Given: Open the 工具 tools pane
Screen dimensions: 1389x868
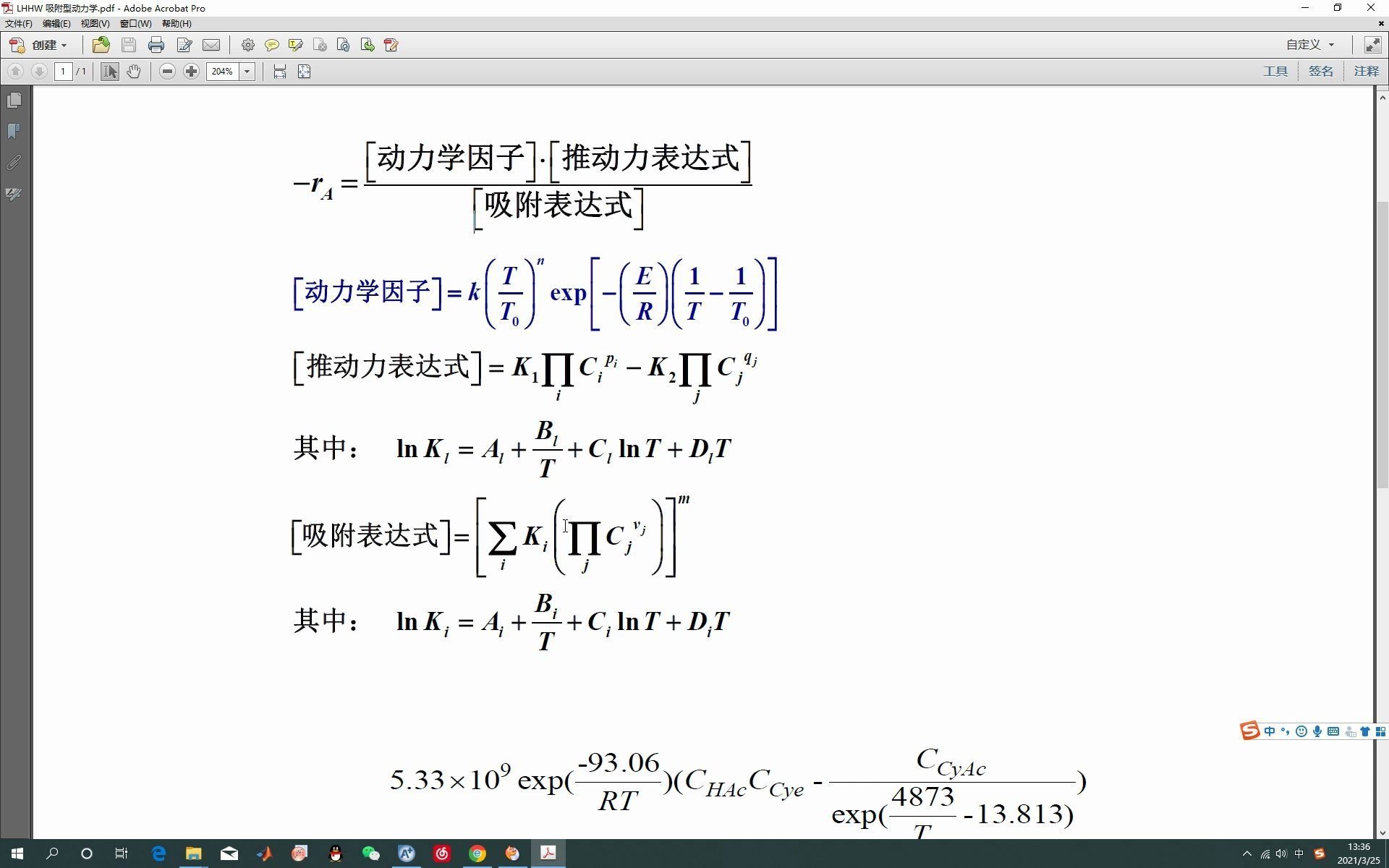Looking at the screenshot, I should 1275,71.
